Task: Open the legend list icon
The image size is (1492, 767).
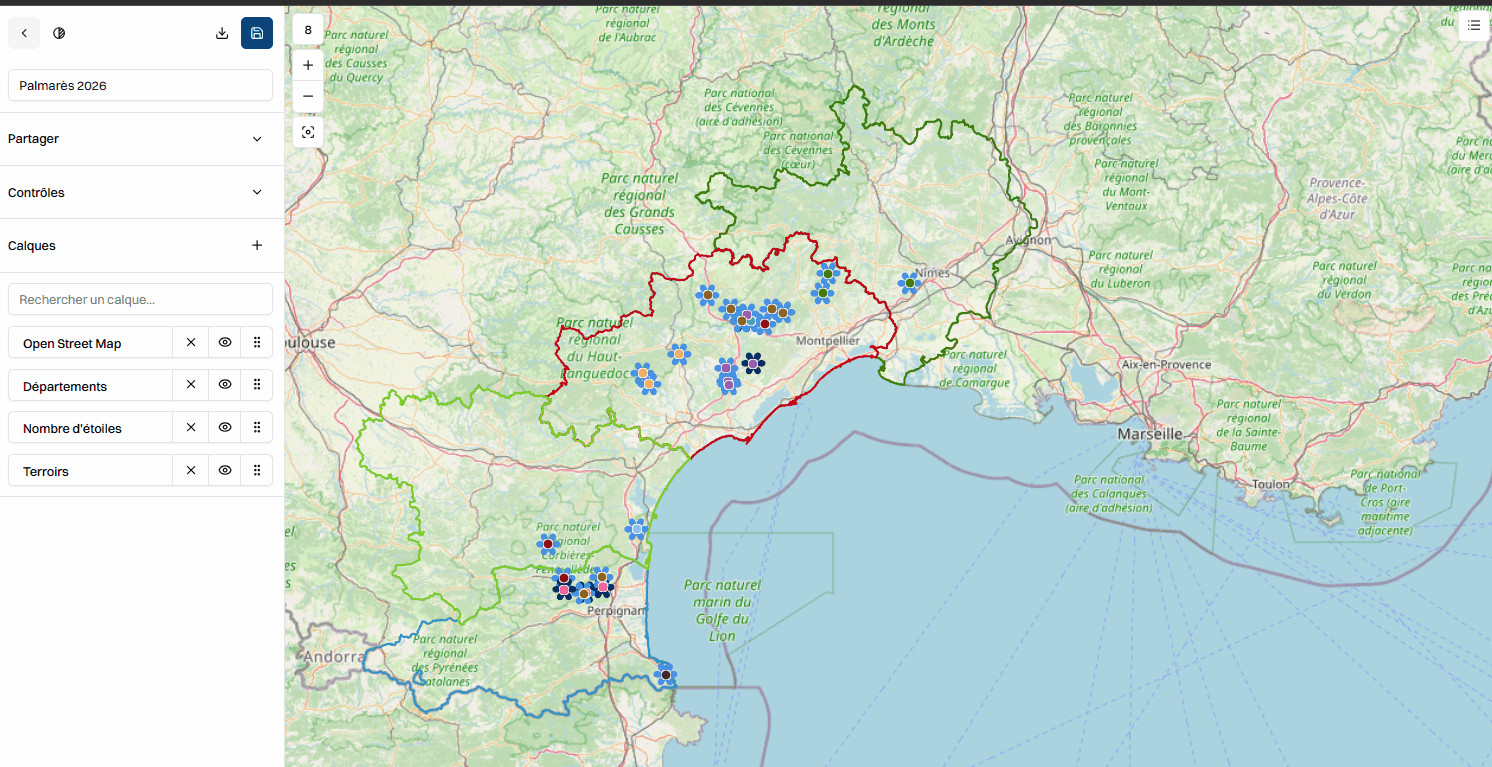Action: (1474, 25)
